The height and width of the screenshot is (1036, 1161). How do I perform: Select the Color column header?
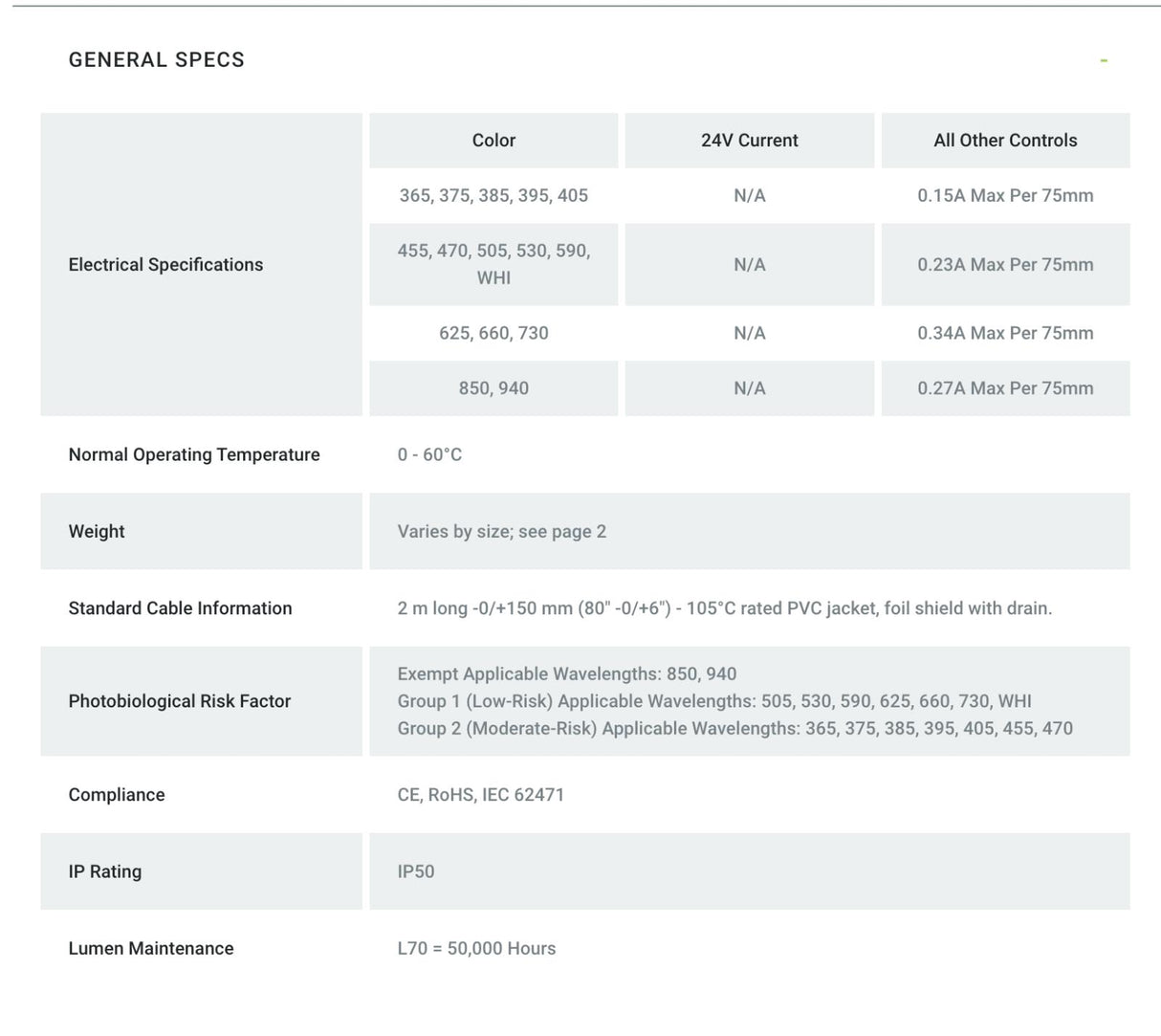pyautogui.click(x=493, y=141)
